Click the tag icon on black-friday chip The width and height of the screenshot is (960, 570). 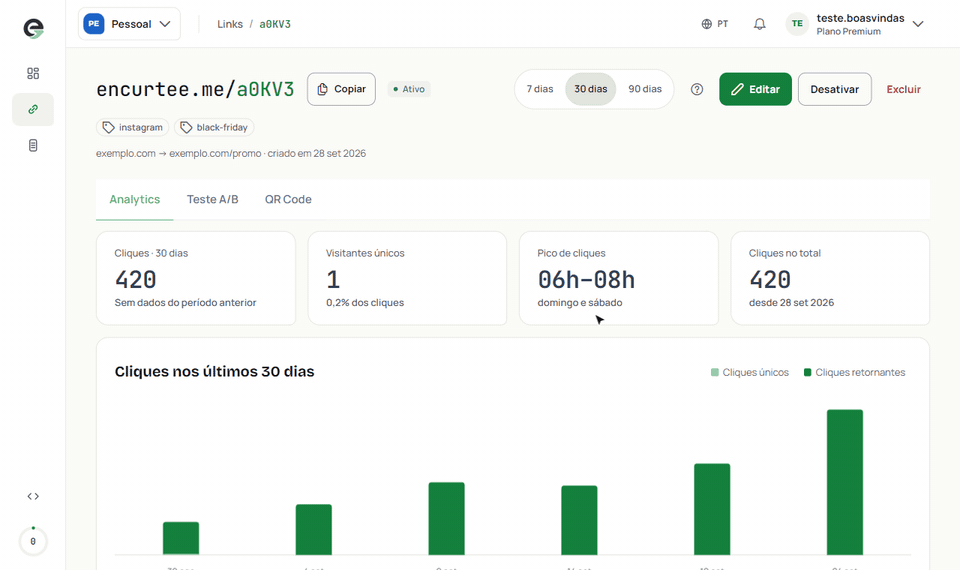186,127
